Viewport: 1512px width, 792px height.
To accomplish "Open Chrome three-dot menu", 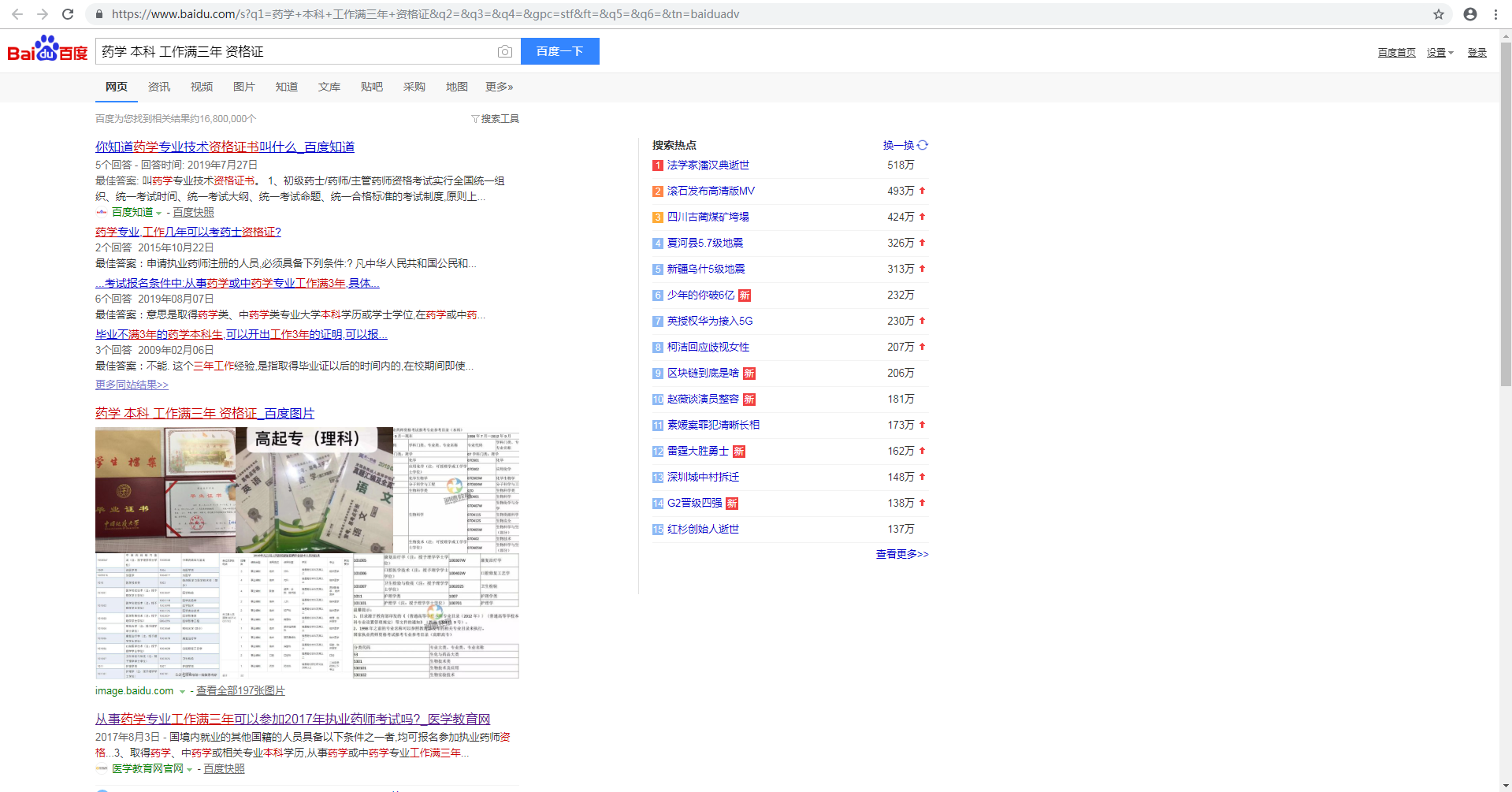I will click(1495, 14).
